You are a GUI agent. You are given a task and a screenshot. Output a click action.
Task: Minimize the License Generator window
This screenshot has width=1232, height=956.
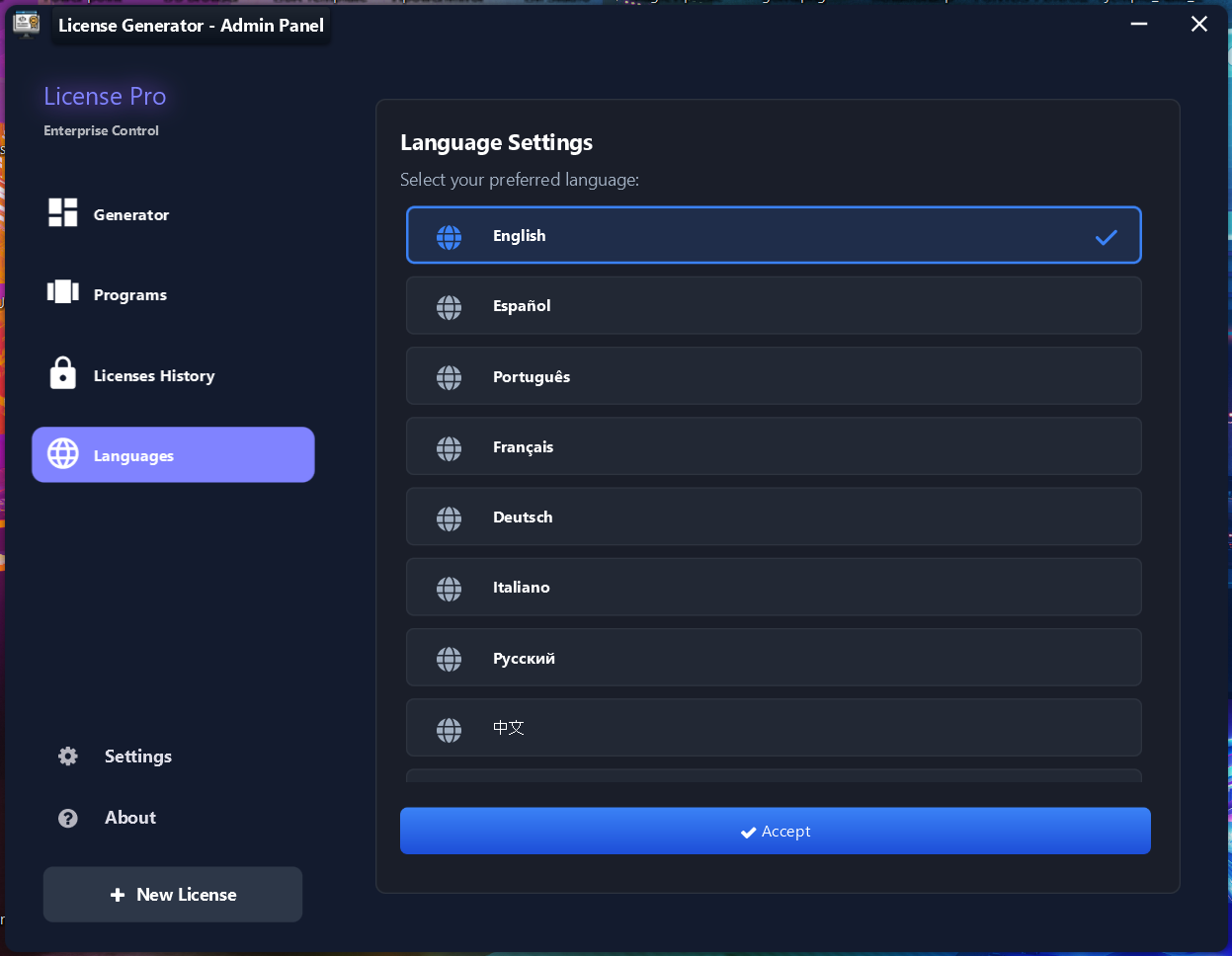point(1139,24)
